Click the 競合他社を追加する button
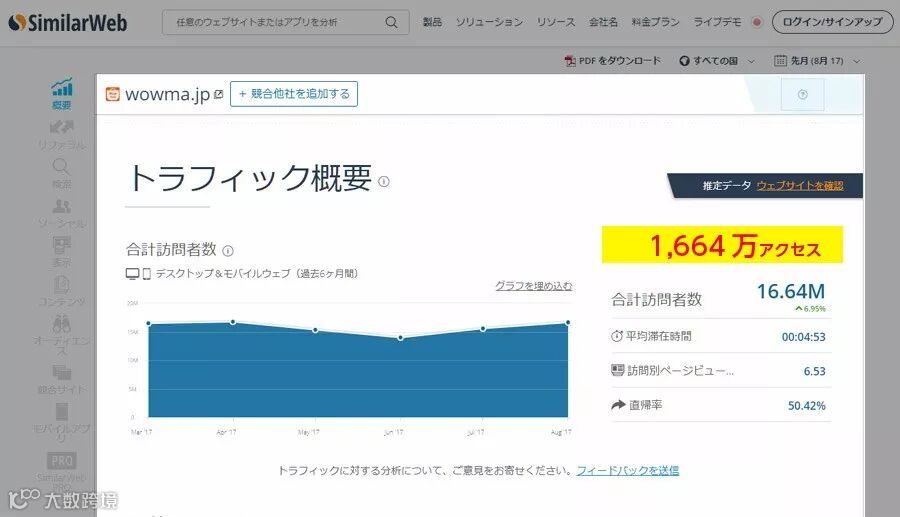 294,94
